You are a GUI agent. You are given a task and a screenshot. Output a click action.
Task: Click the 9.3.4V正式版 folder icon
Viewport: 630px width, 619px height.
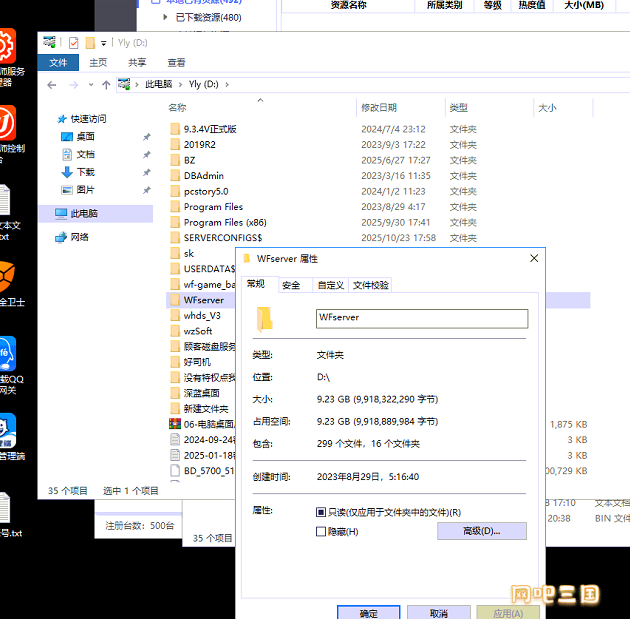(175, 129)
